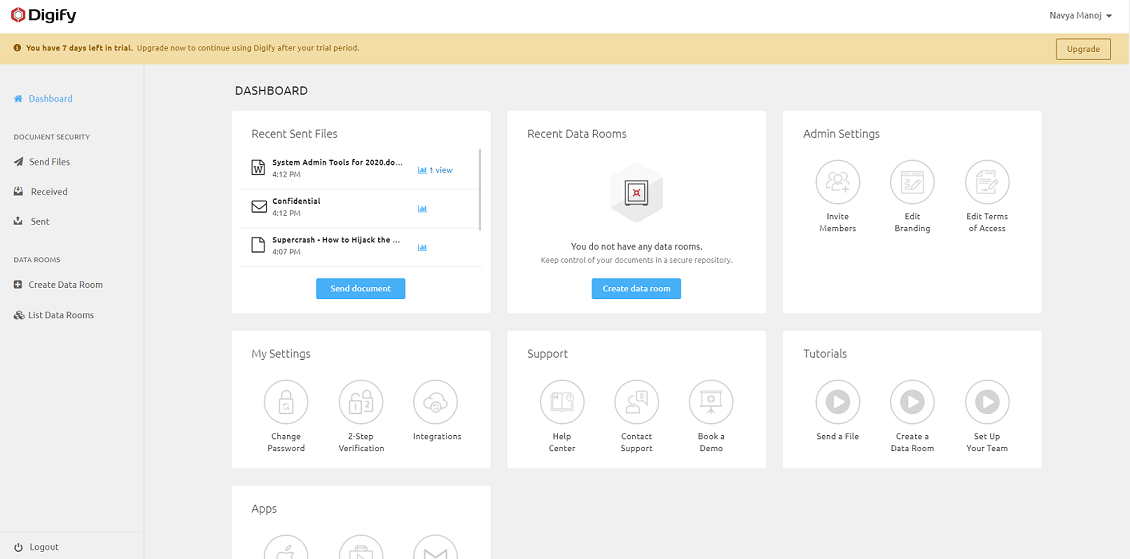1130x559 pixels.
Task: Click the Integrations cloud icon
Action: [436, 403]
